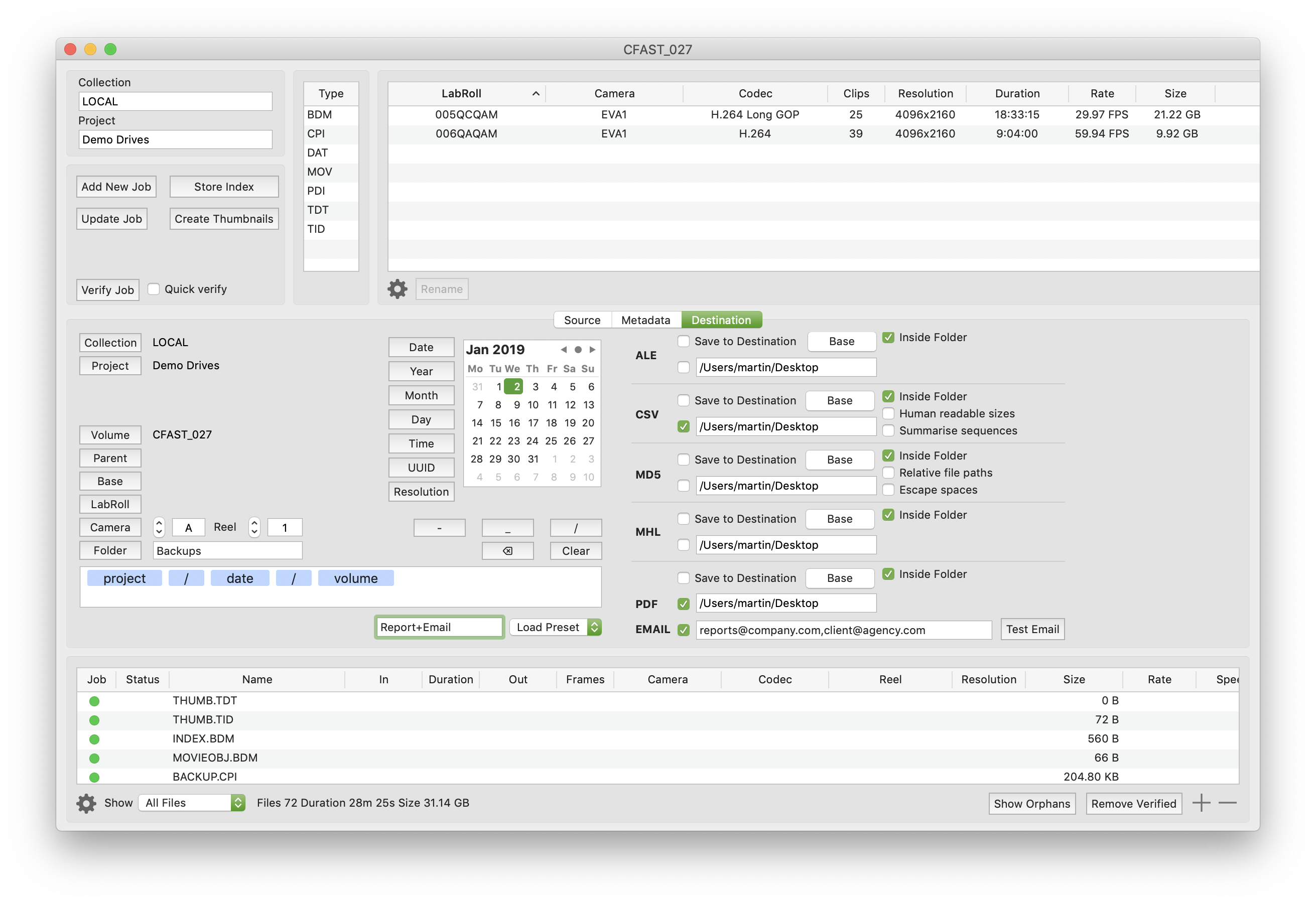Enable Summarise sequences option
The height and width of the screenshot is (905, 1316).
[x=888, y=431]
